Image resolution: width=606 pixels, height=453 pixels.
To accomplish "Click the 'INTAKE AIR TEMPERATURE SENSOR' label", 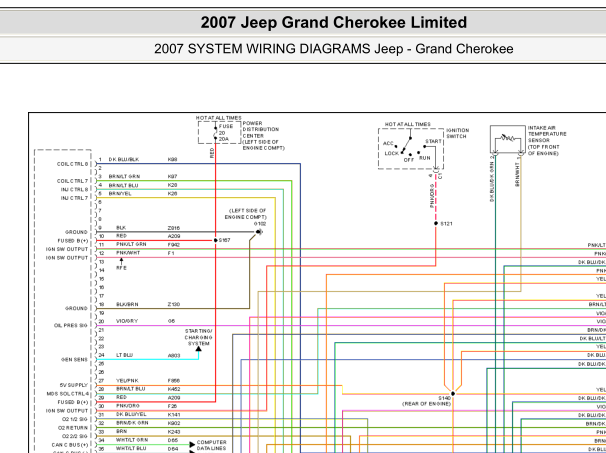I will click(x=547, y=134).
